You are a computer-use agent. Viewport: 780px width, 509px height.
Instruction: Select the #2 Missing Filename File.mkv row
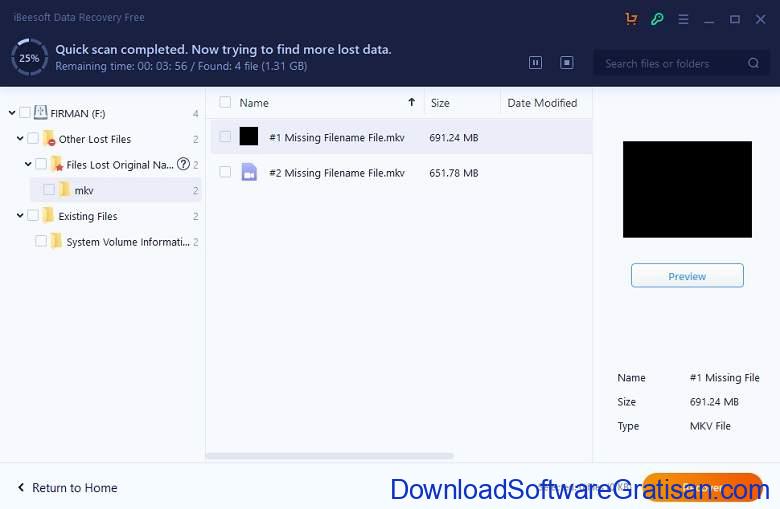coord(401,173)
